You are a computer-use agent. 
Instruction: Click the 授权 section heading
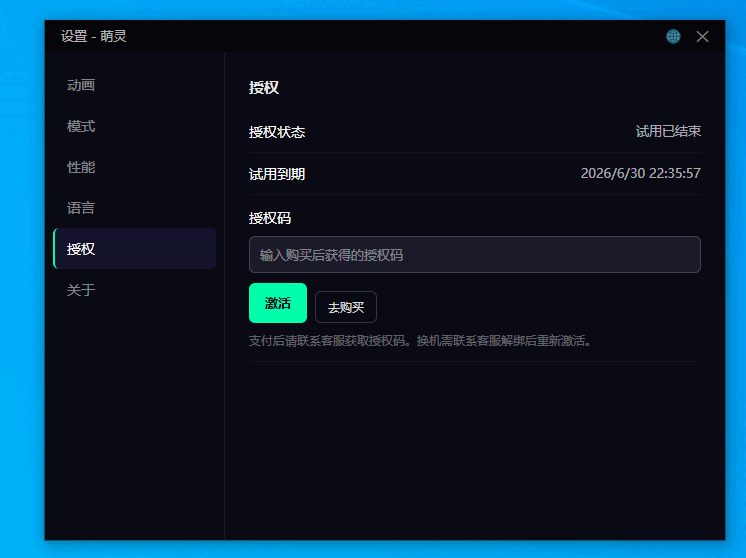tap(264, 88)
